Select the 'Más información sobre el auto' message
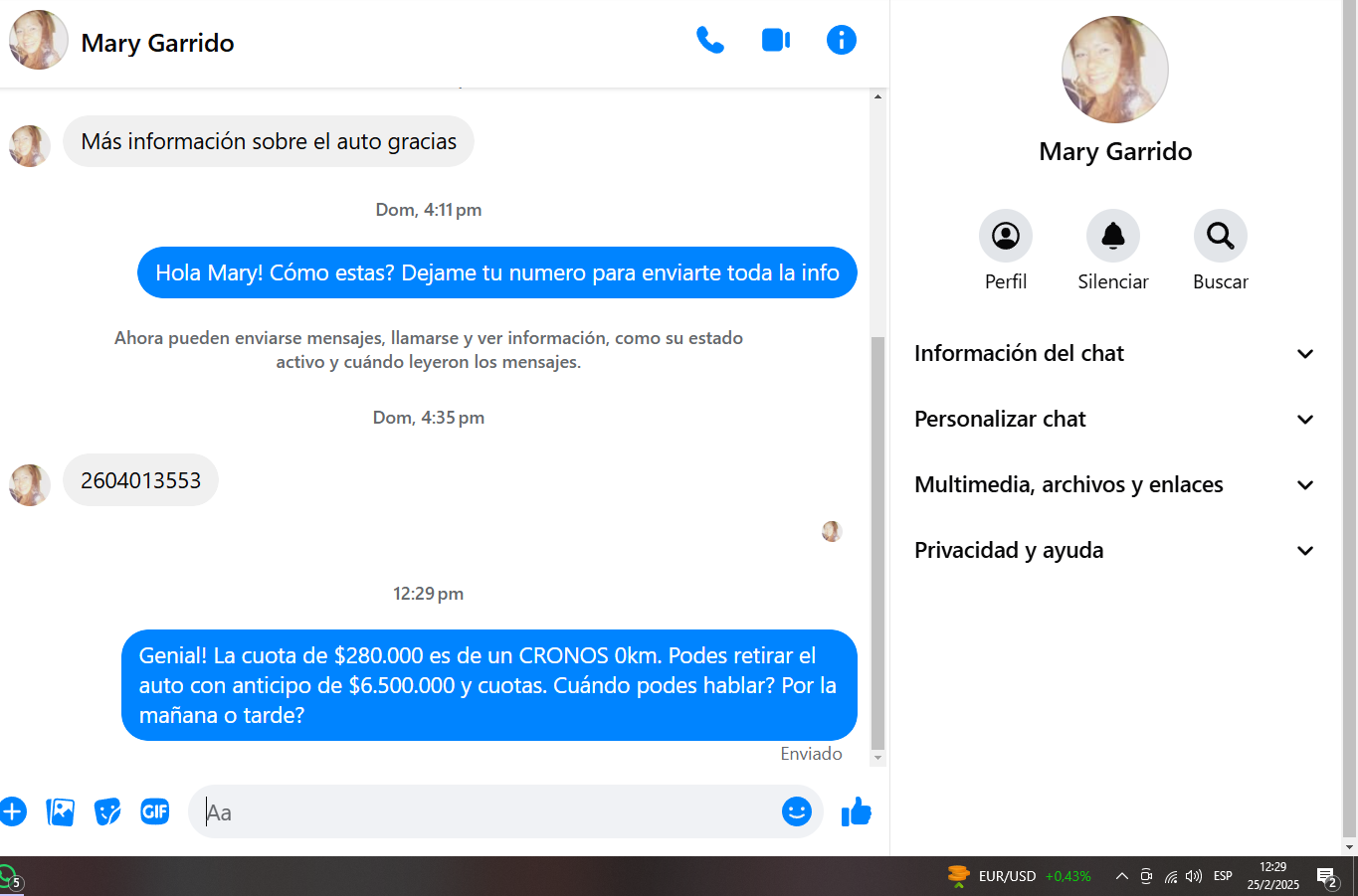 (269, 141)
